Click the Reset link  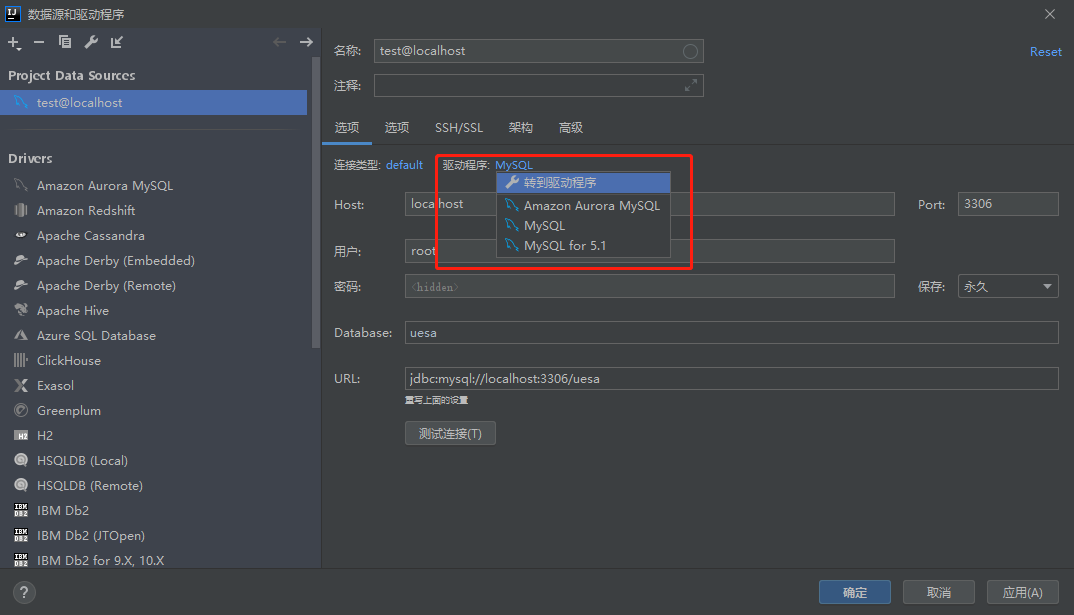(1045, 51)
